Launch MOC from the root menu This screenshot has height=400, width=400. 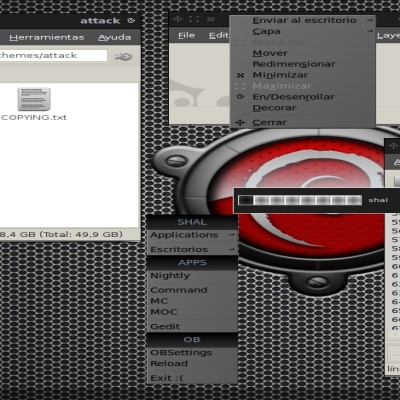coord(192,312)
